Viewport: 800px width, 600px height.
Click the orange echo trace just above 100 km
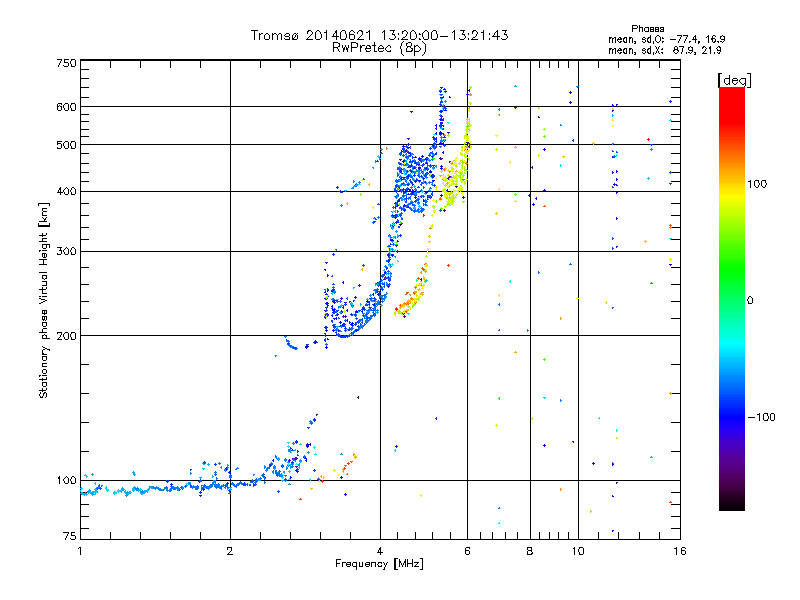[348, 464]
